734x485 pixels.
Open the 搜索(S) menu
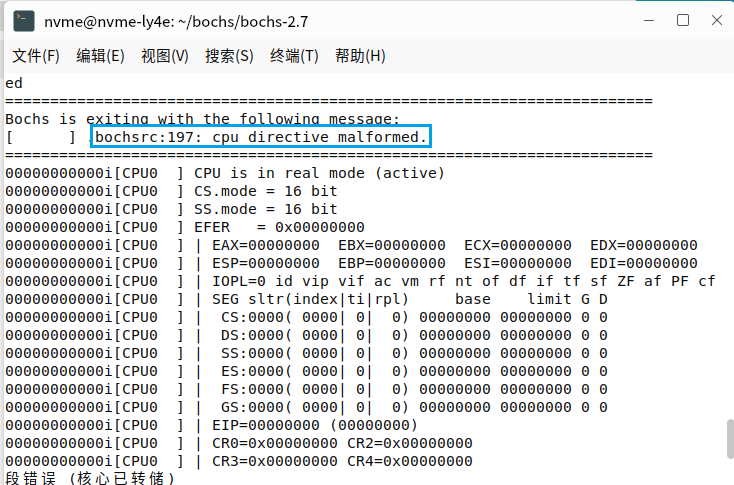click(x=229, y=56)
